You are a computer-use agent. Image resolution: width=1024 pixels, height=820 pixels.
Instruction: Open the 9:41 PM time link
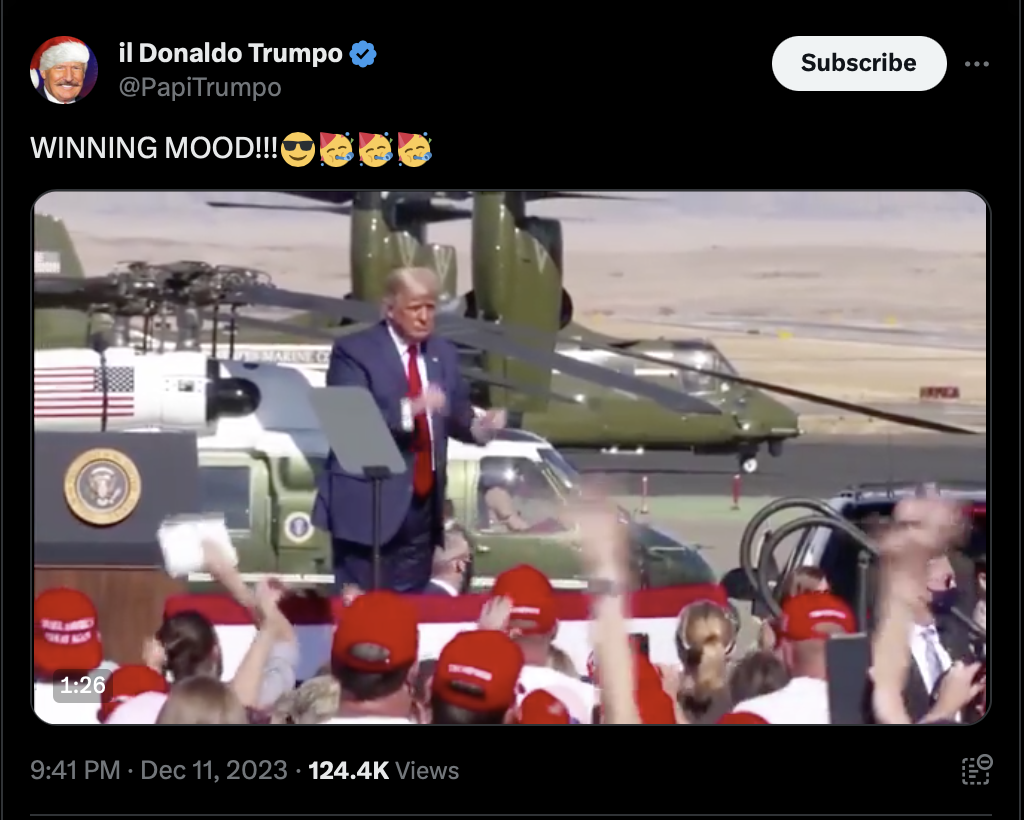click(x=75, y=770)
